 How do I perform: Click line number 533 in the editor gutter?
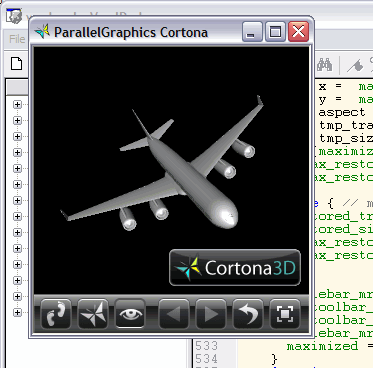click(206, 346)
